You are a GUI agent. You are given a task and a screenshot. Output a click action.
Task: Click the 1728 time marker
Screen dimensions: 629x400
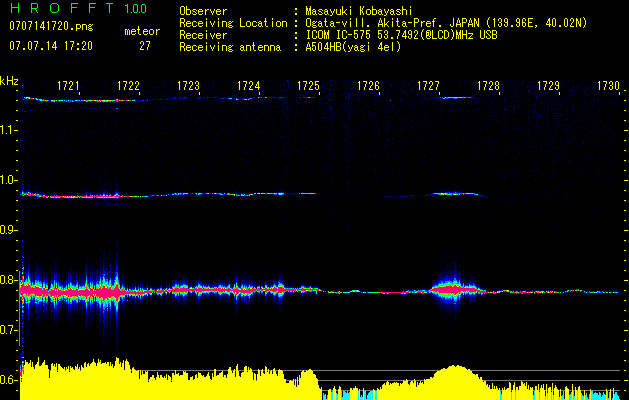click(488, 85)
